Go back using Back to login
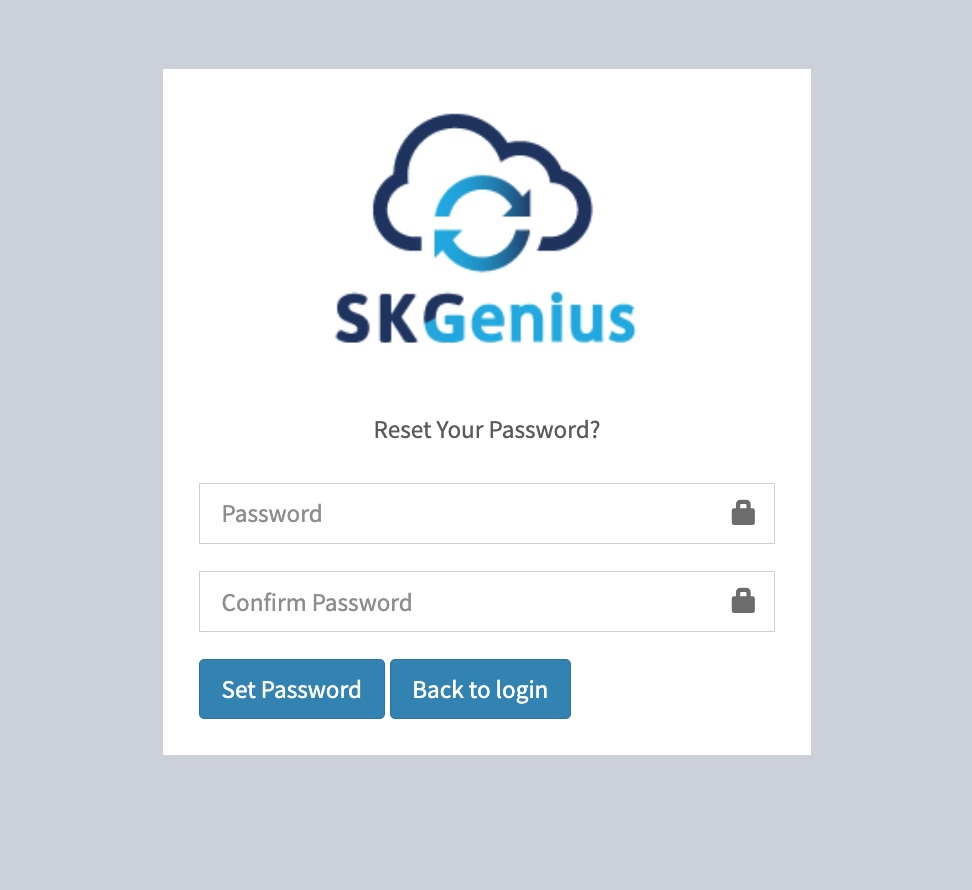Viewport: 972px width, 890px height. [x=480, y=689]
